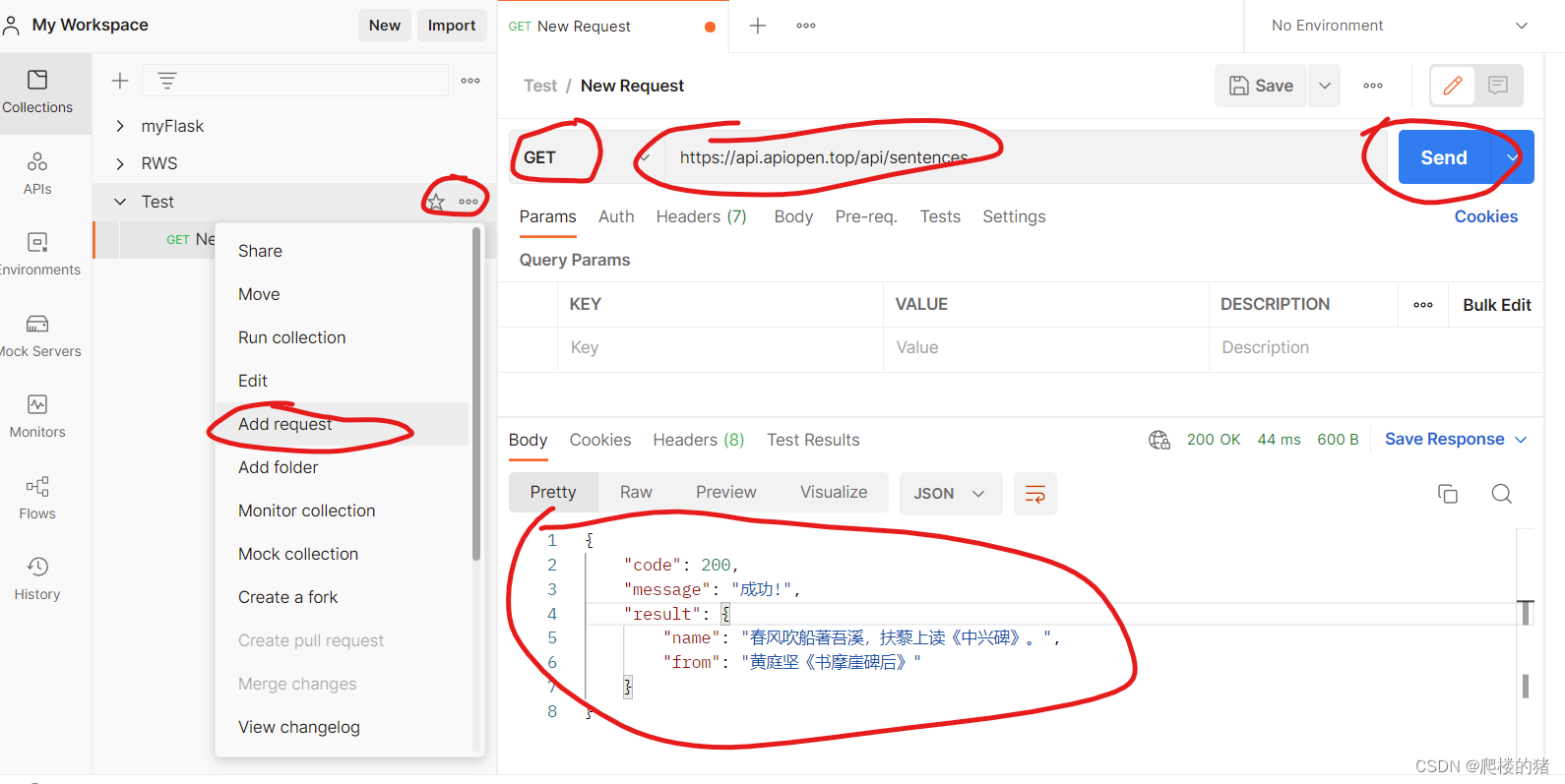1565x784 pixels.
Task: Open the Test collection's three-dot actions menu
Action: pyautogui.click(x=469, y=202)
